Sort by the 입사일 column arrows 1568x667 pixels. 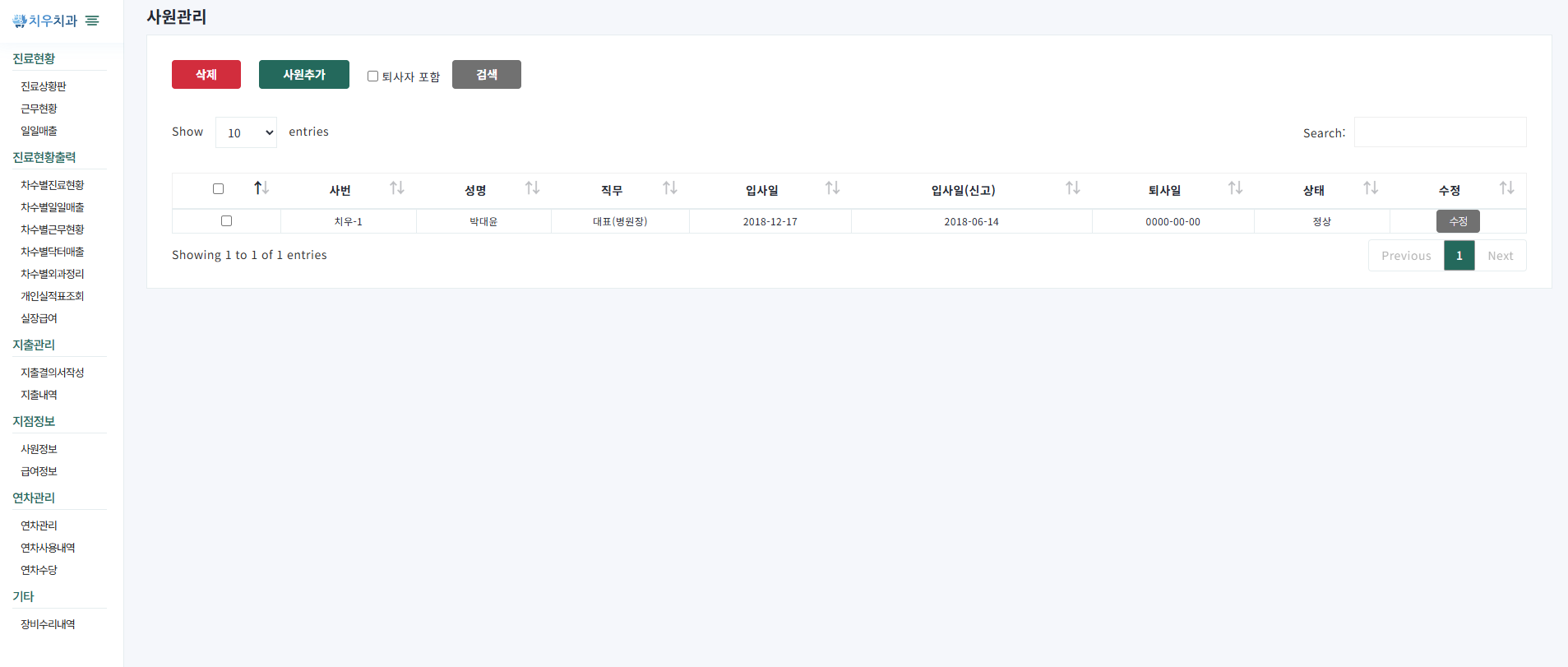pos(833,188)
